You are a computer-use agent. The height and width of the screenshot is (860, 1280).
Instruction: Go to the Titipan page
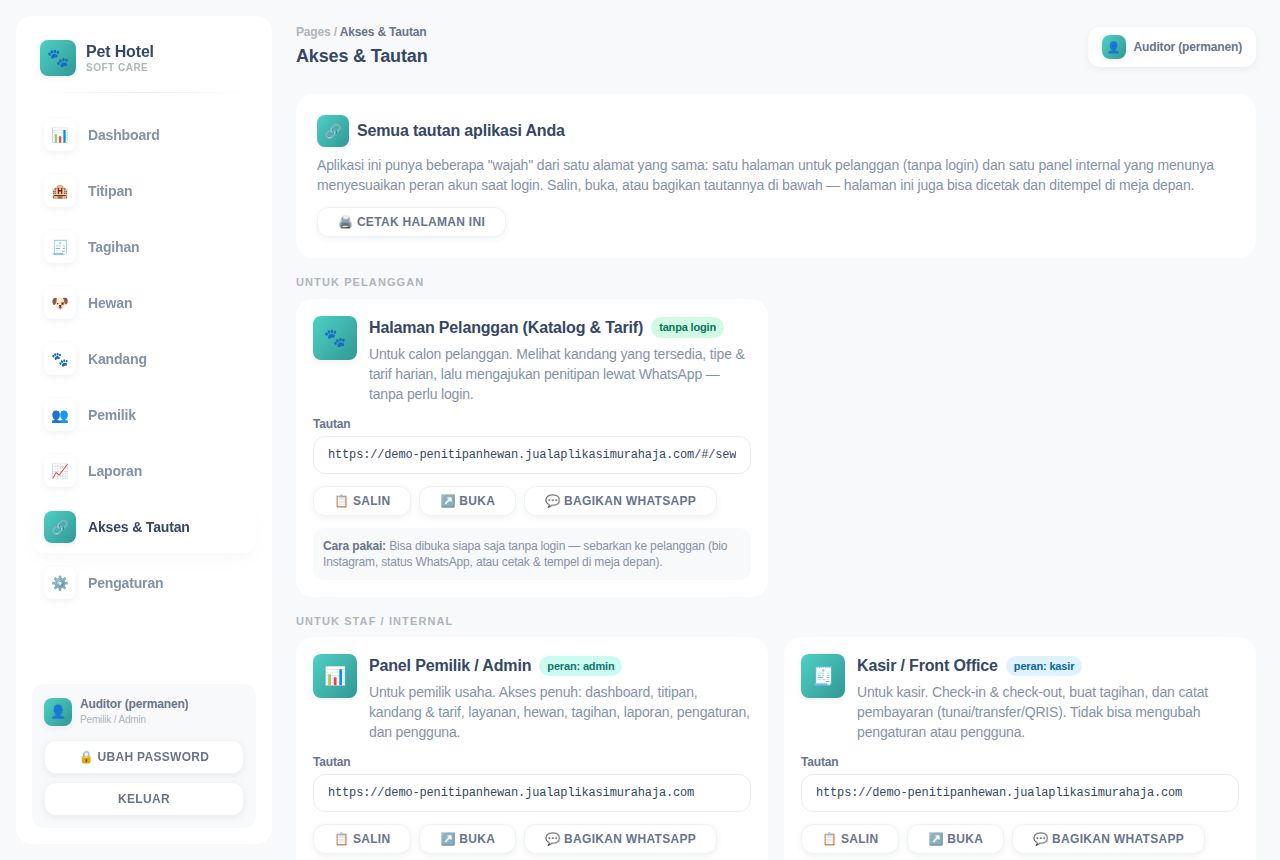[144, 191]
